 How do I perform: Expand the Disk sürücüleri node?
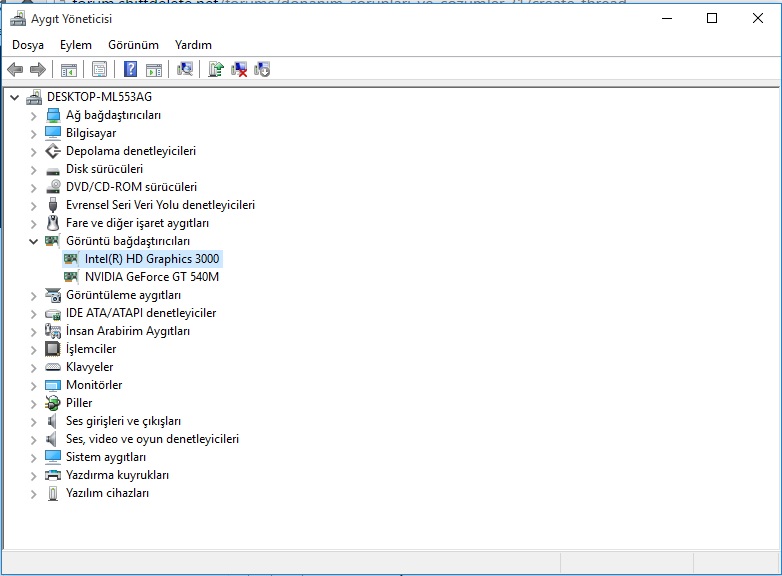[x=34, y=169]
